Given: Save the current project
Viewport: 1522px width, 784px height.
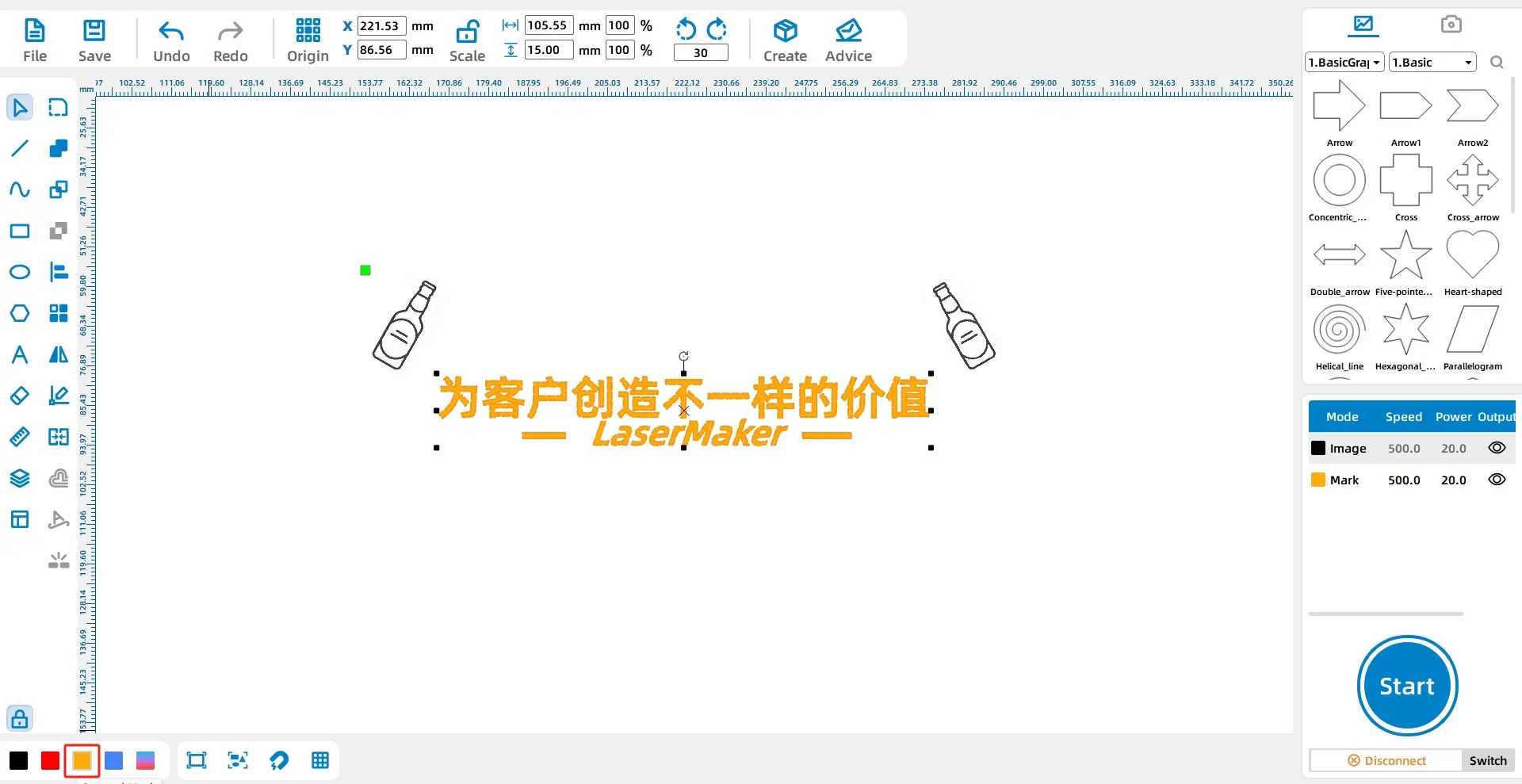Looking at the screenshot, I should [94, 40].
